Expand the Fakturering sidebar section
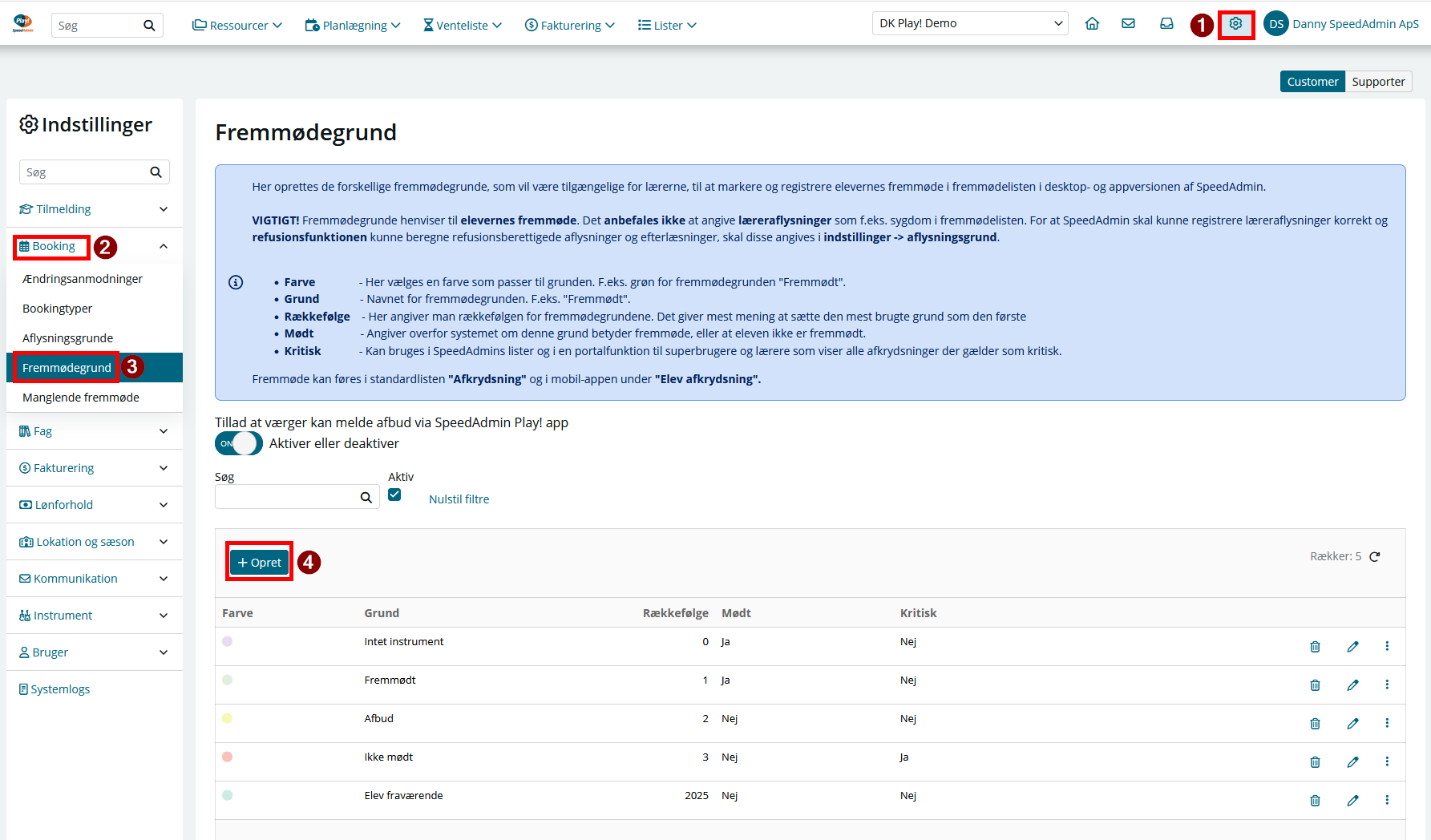Image resolution: width=1431 pixels, height=840 pixels. [95, 468]
